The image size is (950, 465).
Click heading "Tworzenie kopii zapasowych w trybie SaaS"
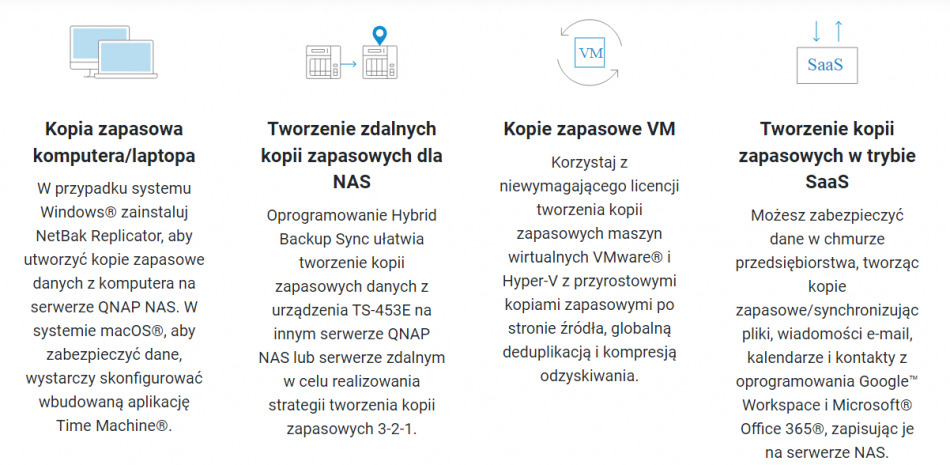point(826,156)
